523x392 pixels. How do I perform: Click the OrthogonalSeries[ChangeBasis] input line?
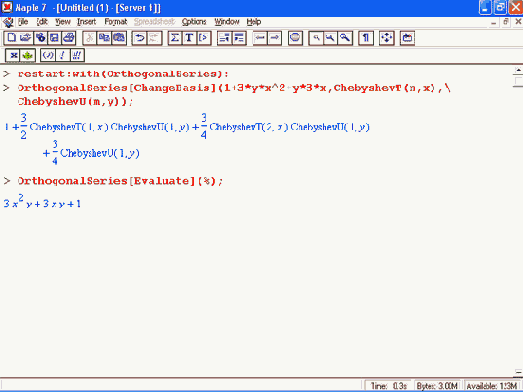coord(234,88)
